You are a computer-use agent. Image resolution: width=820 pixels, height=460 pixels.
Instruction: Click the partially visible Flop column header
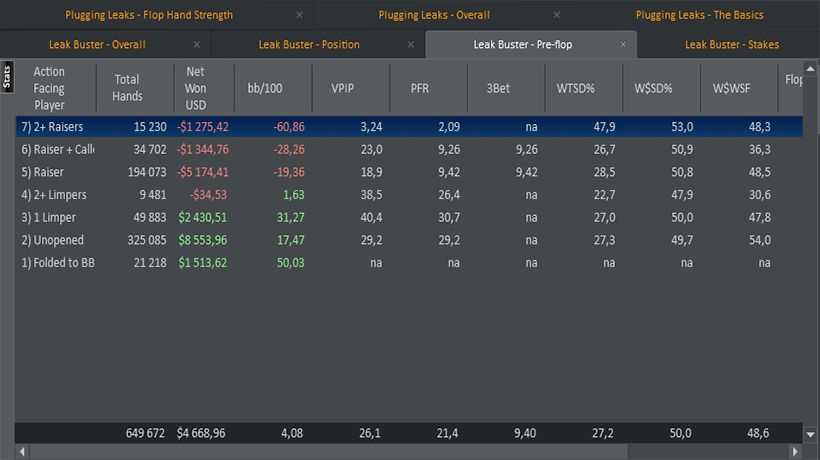tap(793, 79)
